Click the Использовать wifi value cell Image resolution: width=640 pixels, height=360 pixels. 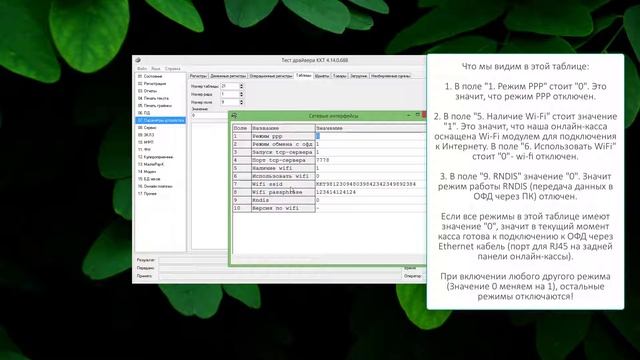point(371,176)
